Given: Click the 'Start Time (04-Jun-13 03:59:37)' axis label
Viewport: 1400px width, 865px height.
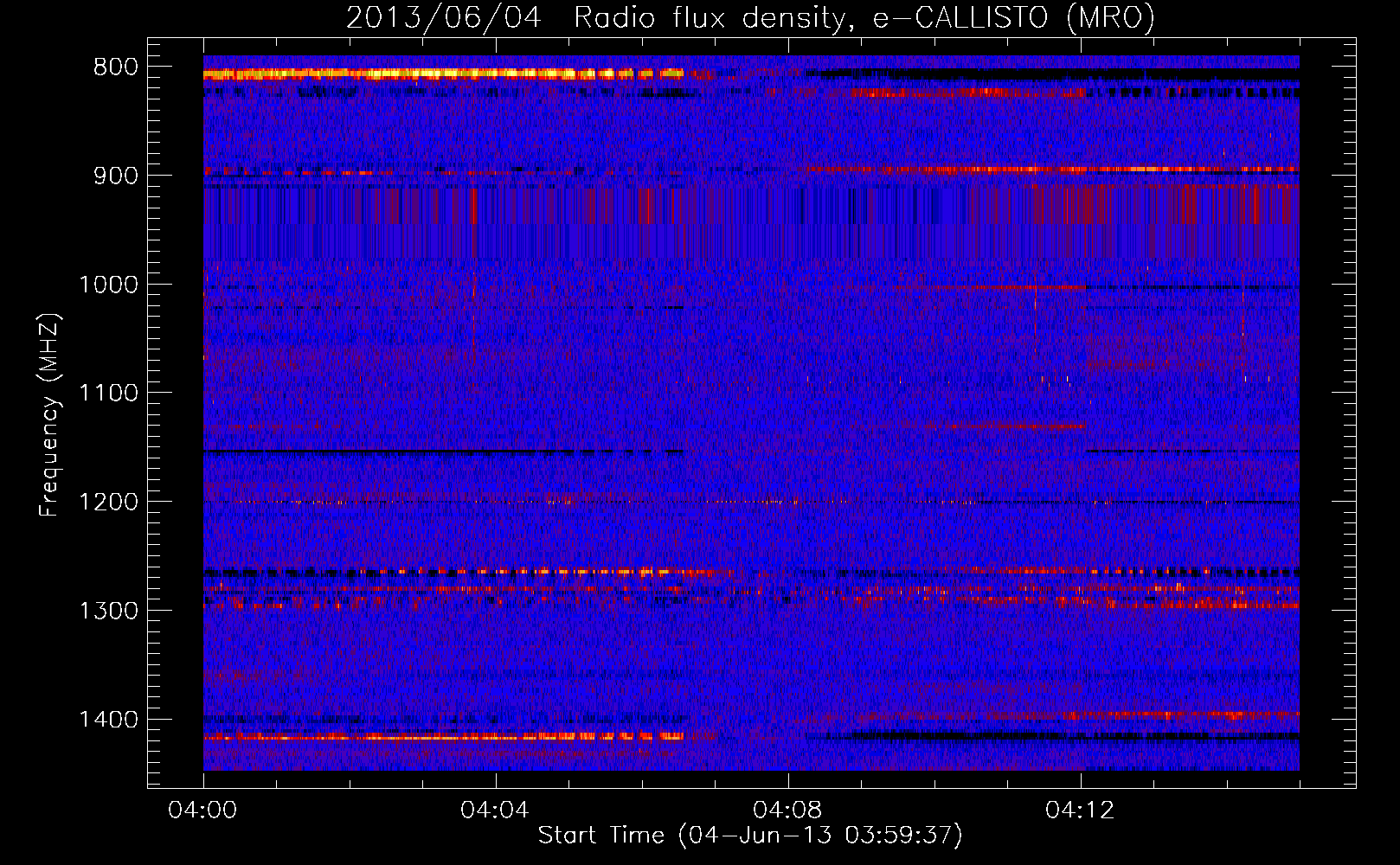Looking at the screenshot, I should coord(750,836).
